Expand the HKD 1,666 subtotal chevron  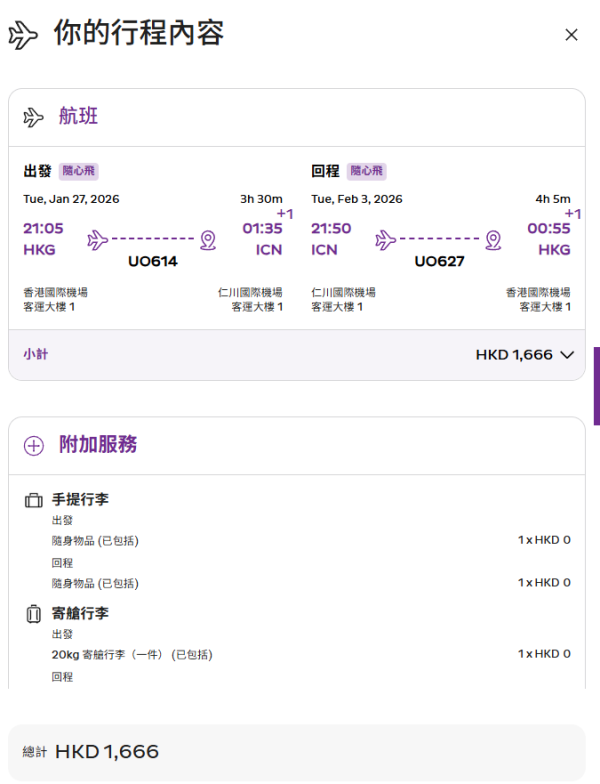click(567, 355)
